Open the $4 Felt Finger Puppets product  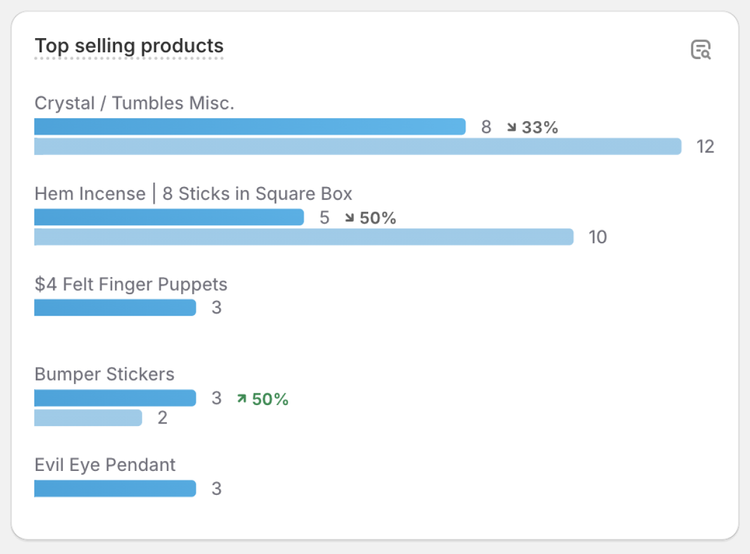[x=131, y=284]
